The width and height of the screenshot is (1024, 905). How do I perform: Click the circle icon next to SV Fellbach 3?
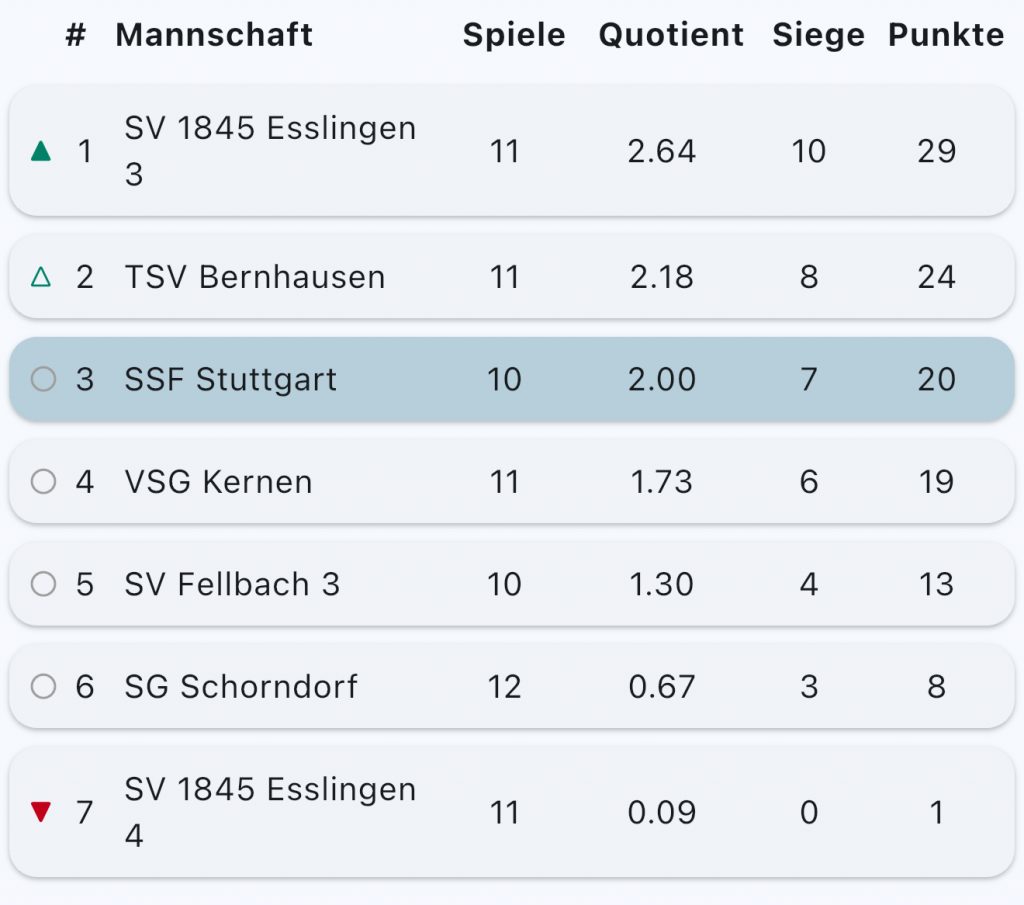(43, 584)
